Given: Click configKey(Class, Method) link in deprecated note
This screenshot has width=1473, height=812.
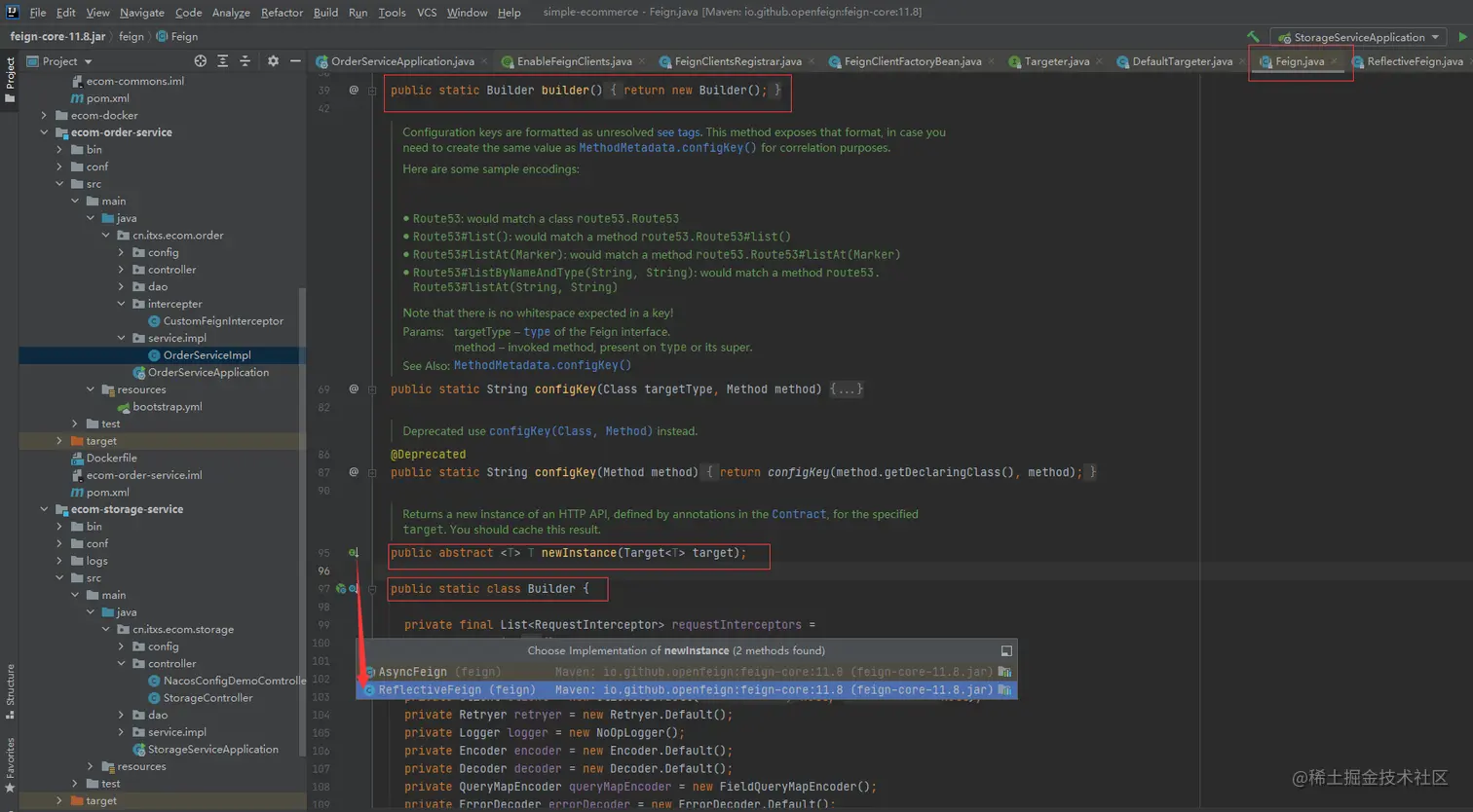Looking at the screenshot, I should [570, 431].
